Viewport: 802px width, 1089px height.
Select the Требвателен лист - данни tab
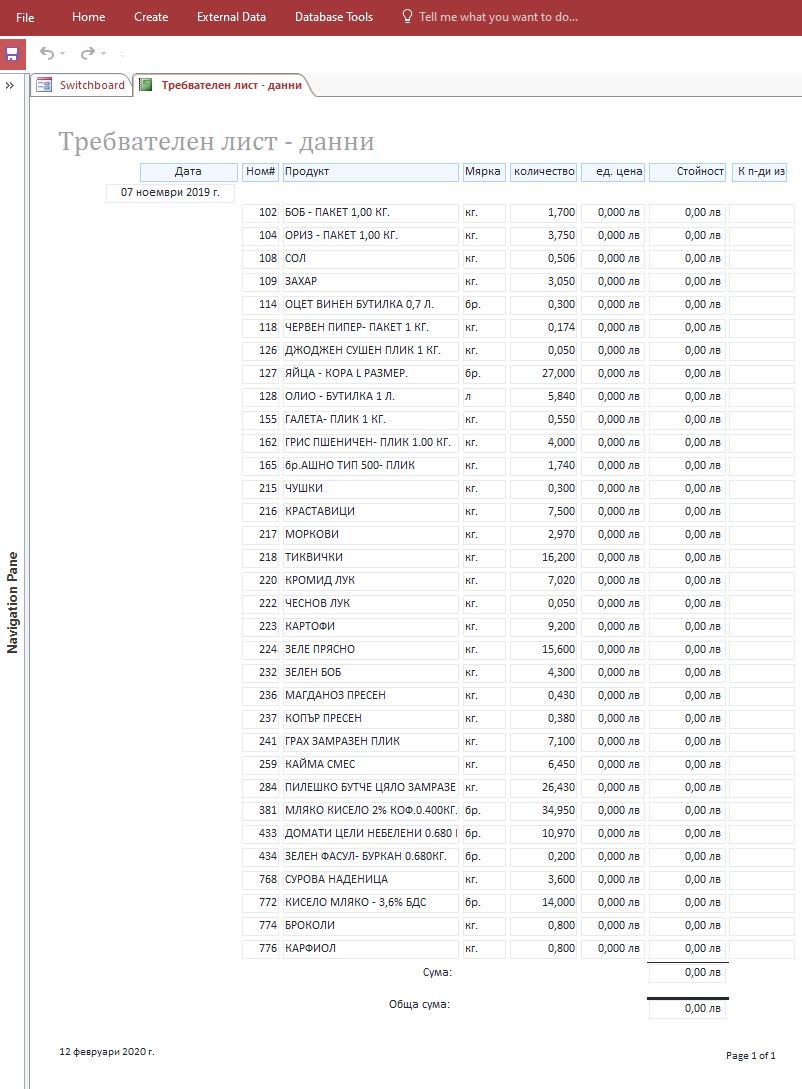click(x=224, y=85)
